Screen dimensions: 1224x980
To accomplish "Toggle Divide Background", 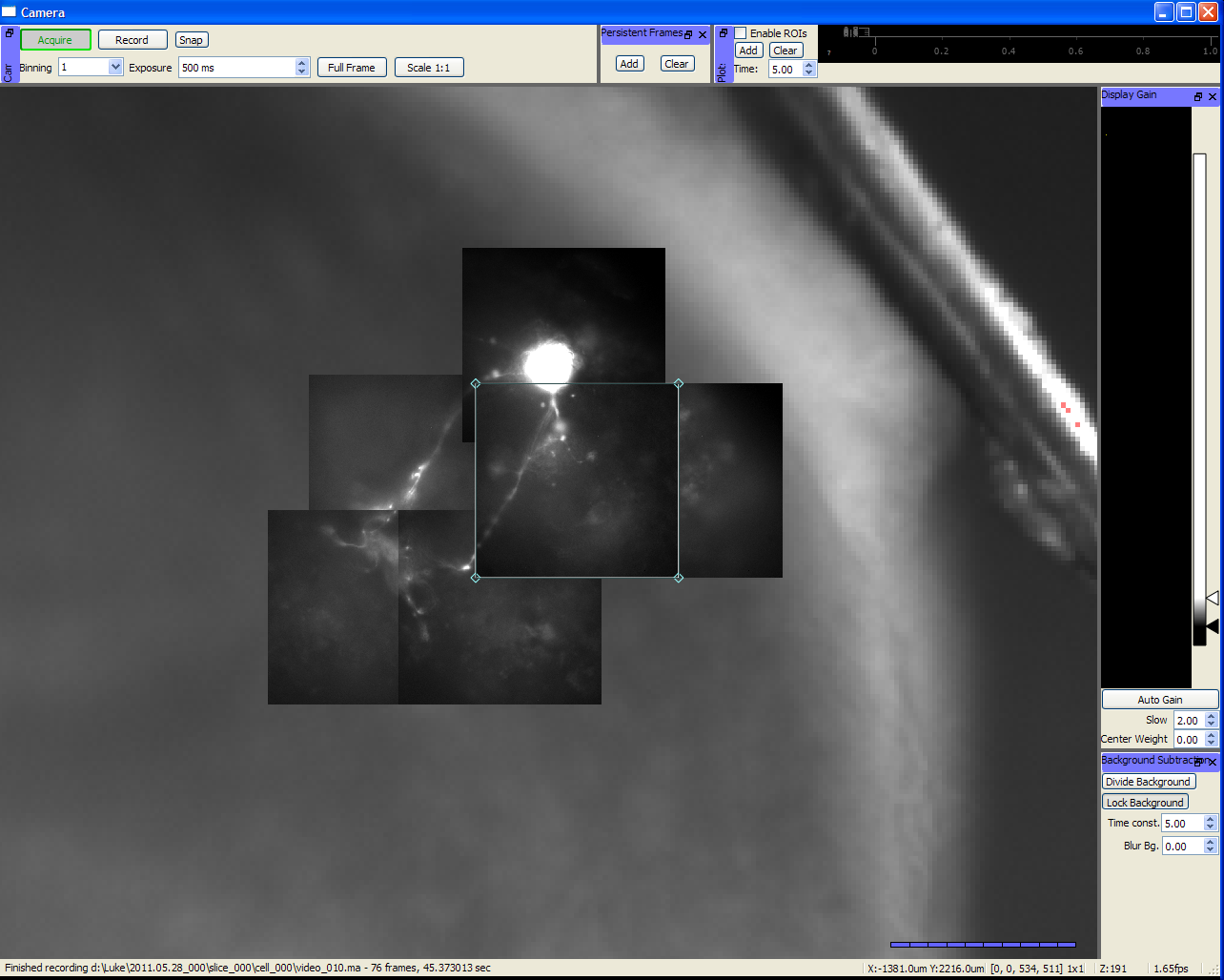I will click(1148, 782).
